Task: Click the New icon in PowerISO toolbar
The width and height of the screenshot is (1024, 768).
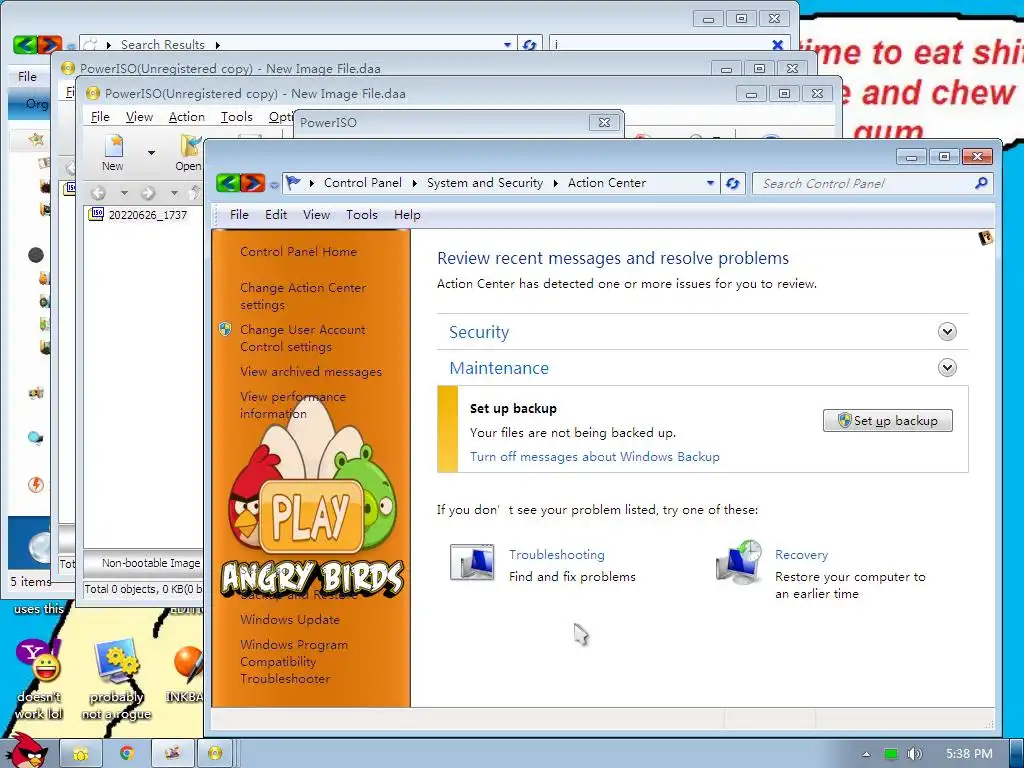Action: (x=113, y=152)
